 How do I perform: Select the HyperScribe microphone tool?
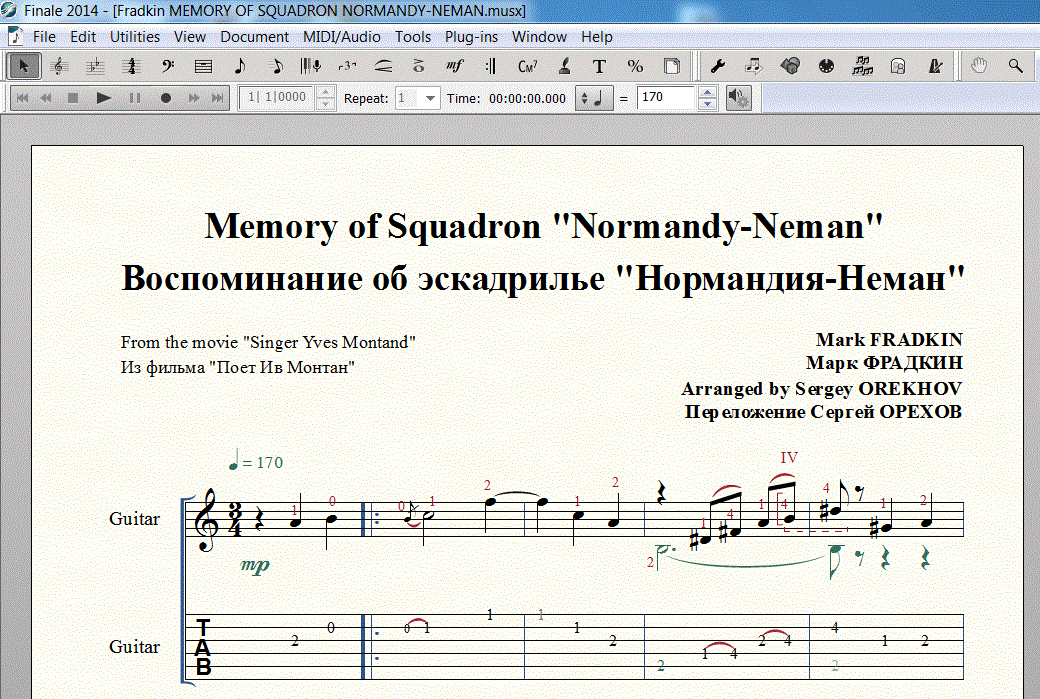coord(311,66)
